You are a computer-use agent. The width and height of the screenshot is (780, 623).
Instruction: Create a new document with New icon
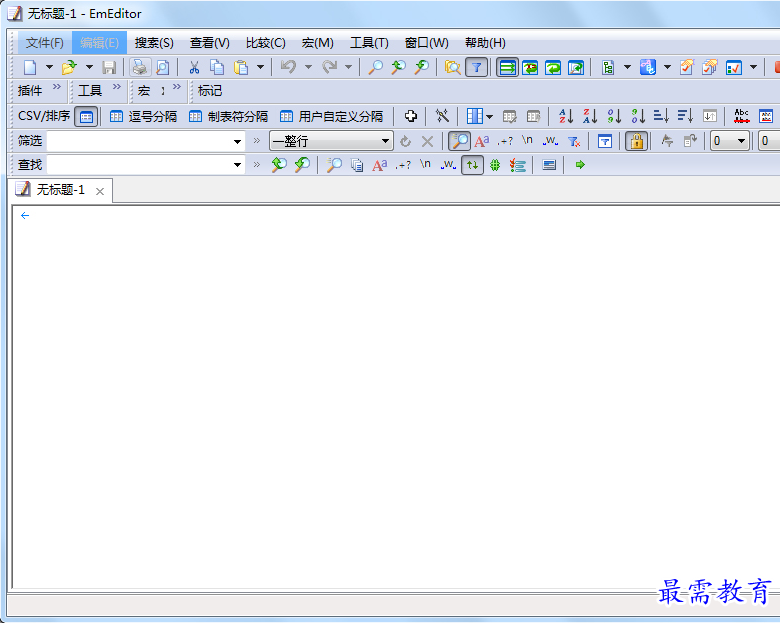click(x=30, y=67)
